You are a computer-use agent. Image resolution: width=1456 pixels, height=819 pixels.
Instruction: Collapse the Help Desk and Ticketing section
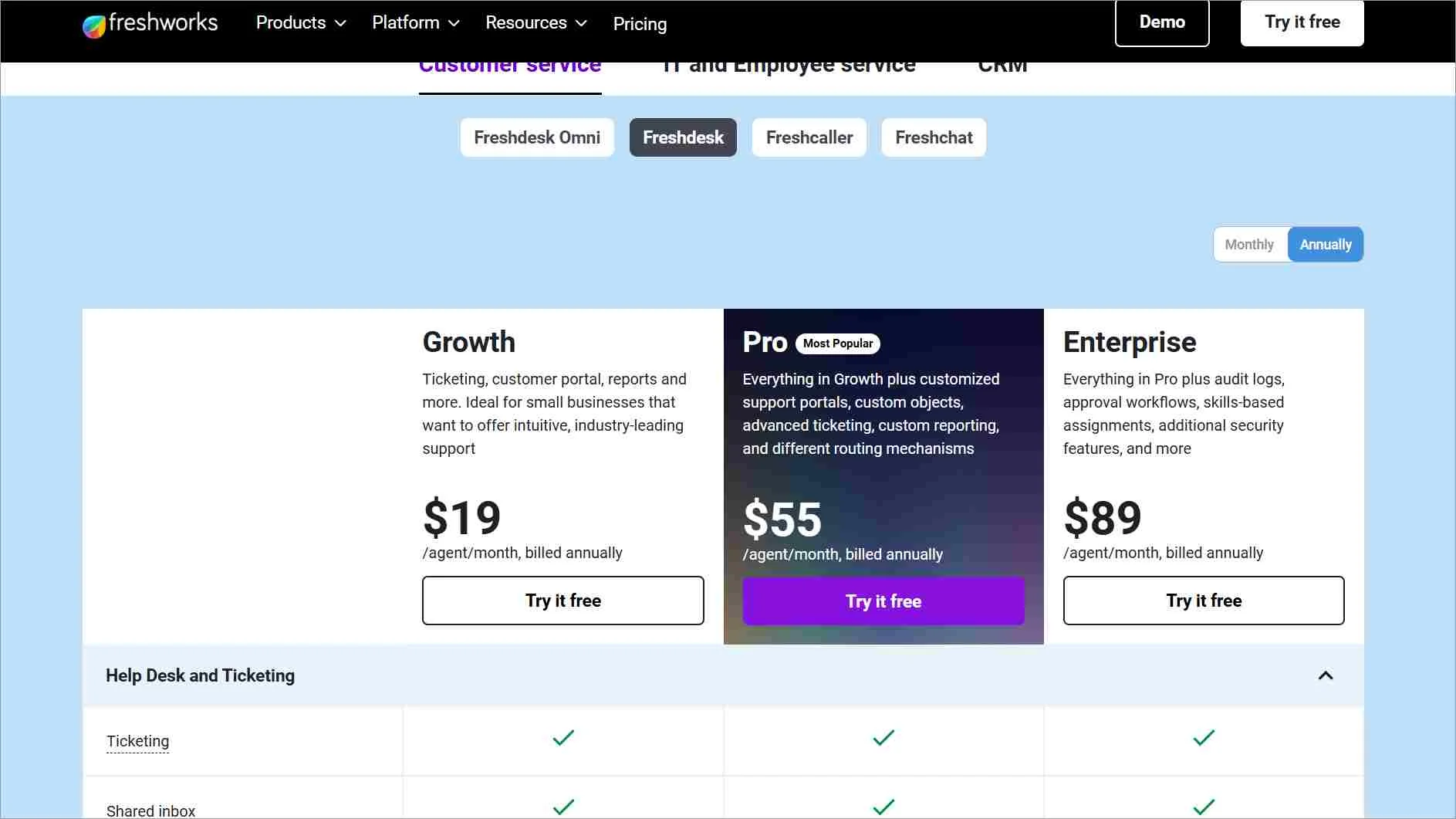[1326, 675]
